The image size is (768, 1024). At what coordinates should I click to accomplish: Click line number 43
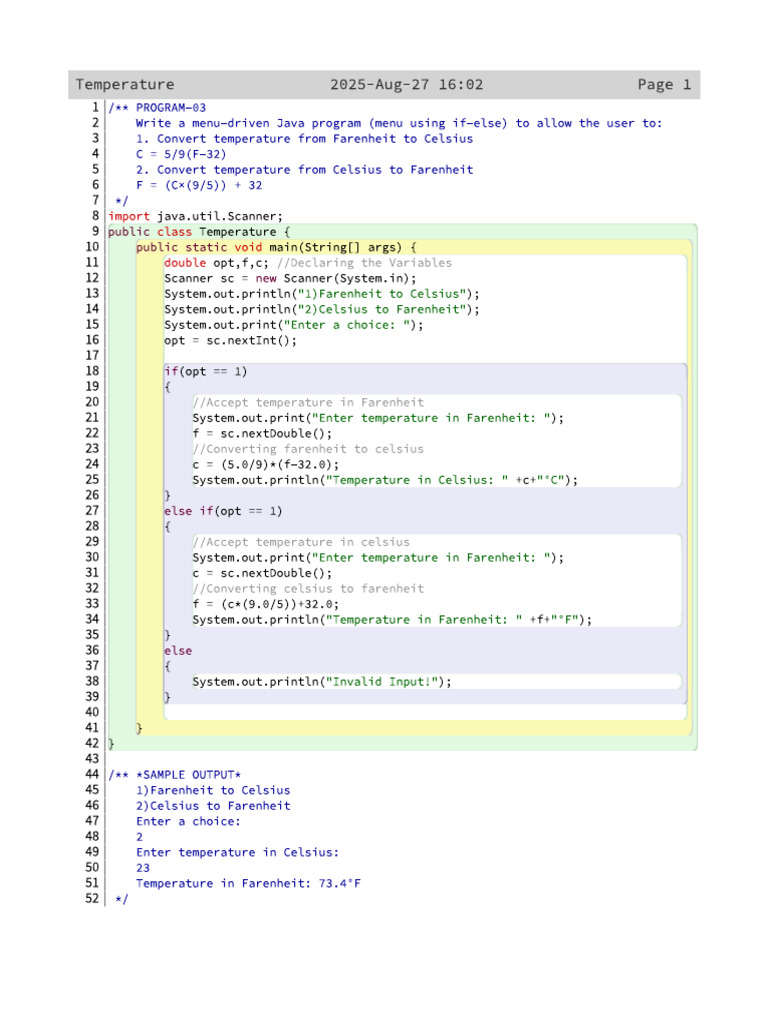tap(92, 760)
